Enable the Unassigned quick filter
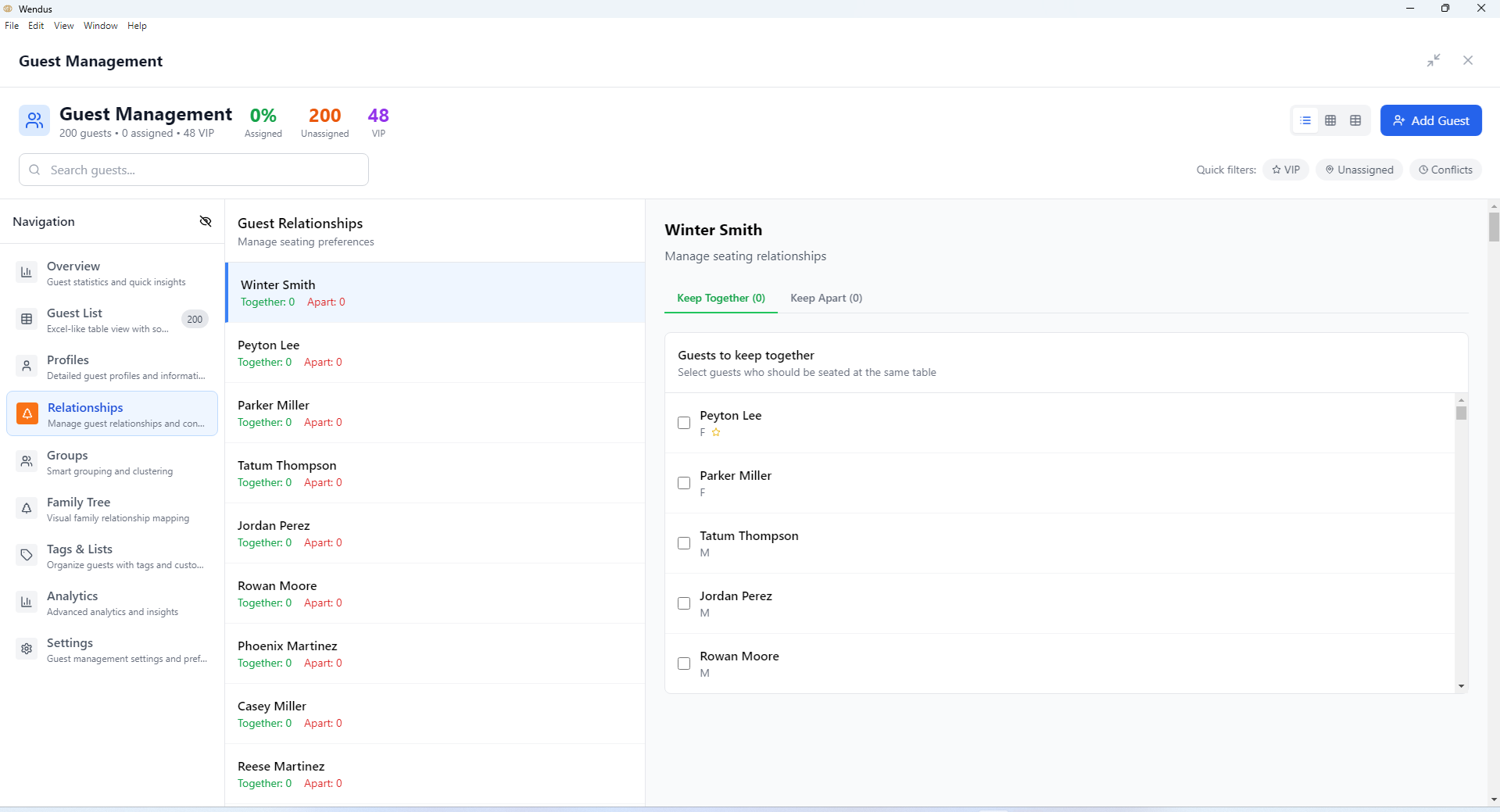The height and width of the screenshot is (812, 1500). [1359, 170]
